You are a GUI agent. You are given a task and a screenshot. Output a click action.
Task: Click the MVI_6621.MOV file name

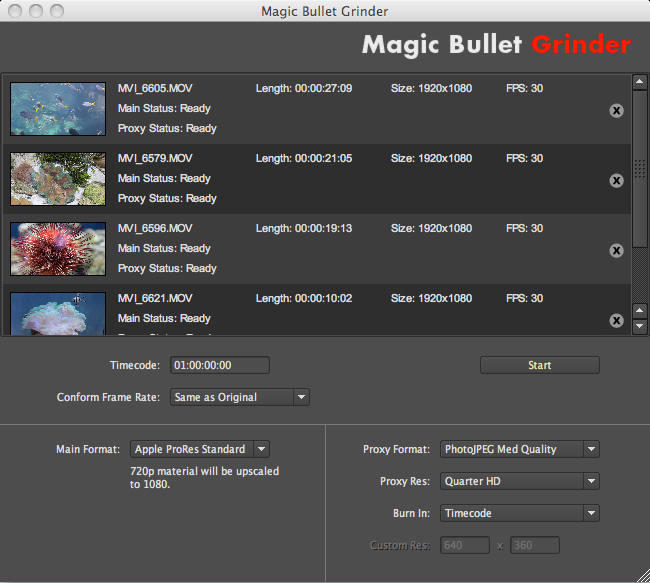point(155,299)
